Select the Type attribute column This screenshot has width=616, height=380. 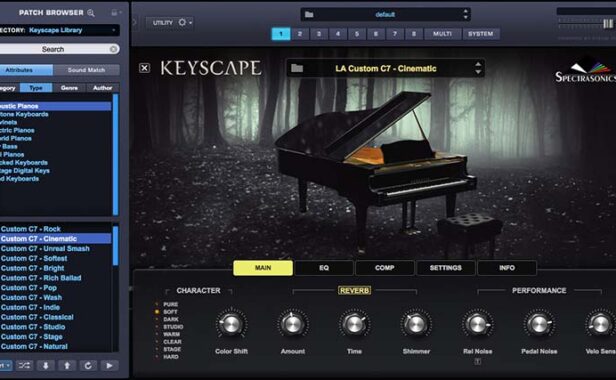click(36, 88)
